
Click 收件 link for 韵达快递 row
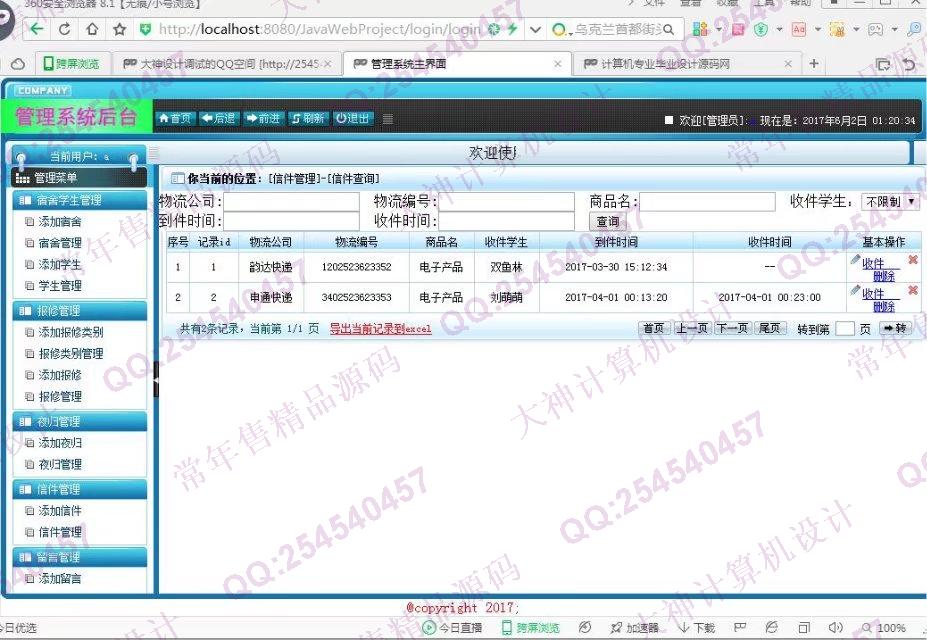click(873, 263)
